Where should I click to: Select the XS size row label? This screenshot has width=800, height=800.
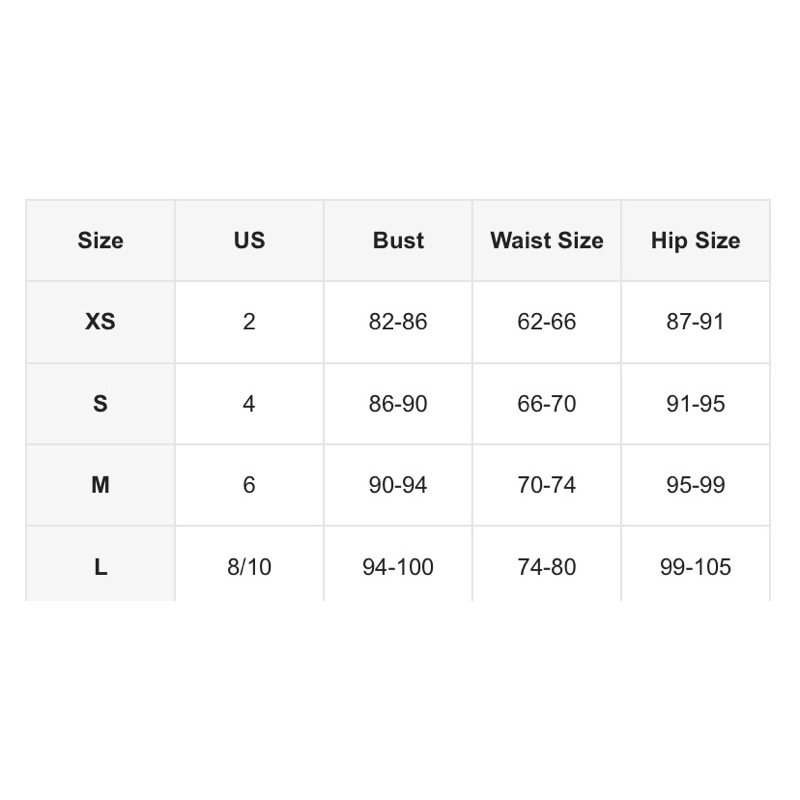(101, 322)
